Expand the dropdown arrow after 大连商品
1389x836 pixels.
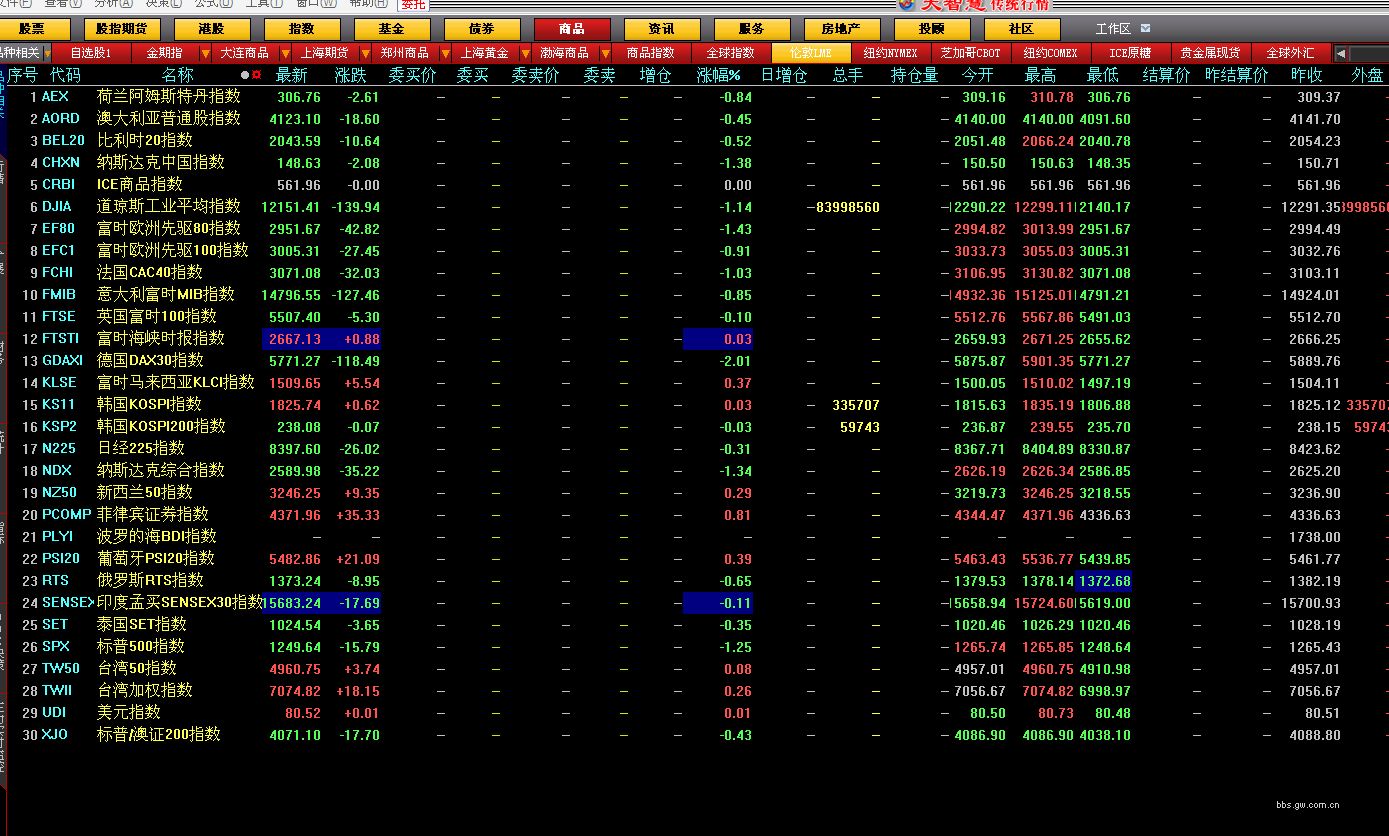tap(285, 53)
